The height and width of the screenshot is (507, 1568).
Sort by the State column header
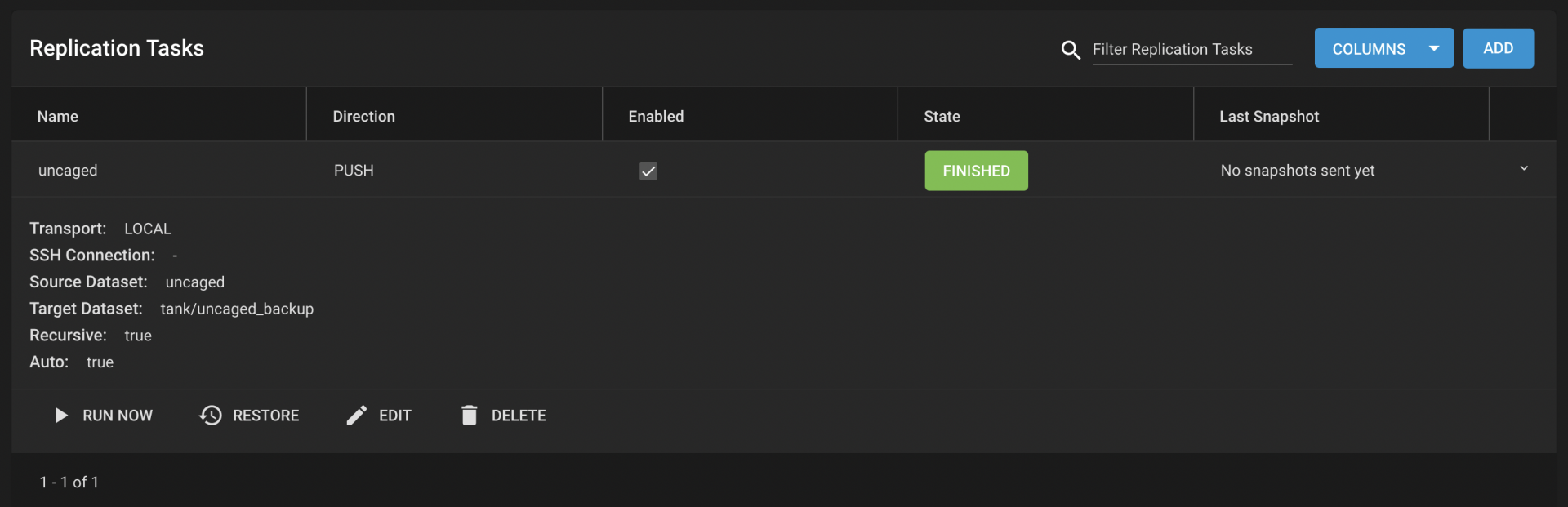(x=942, y=117)
